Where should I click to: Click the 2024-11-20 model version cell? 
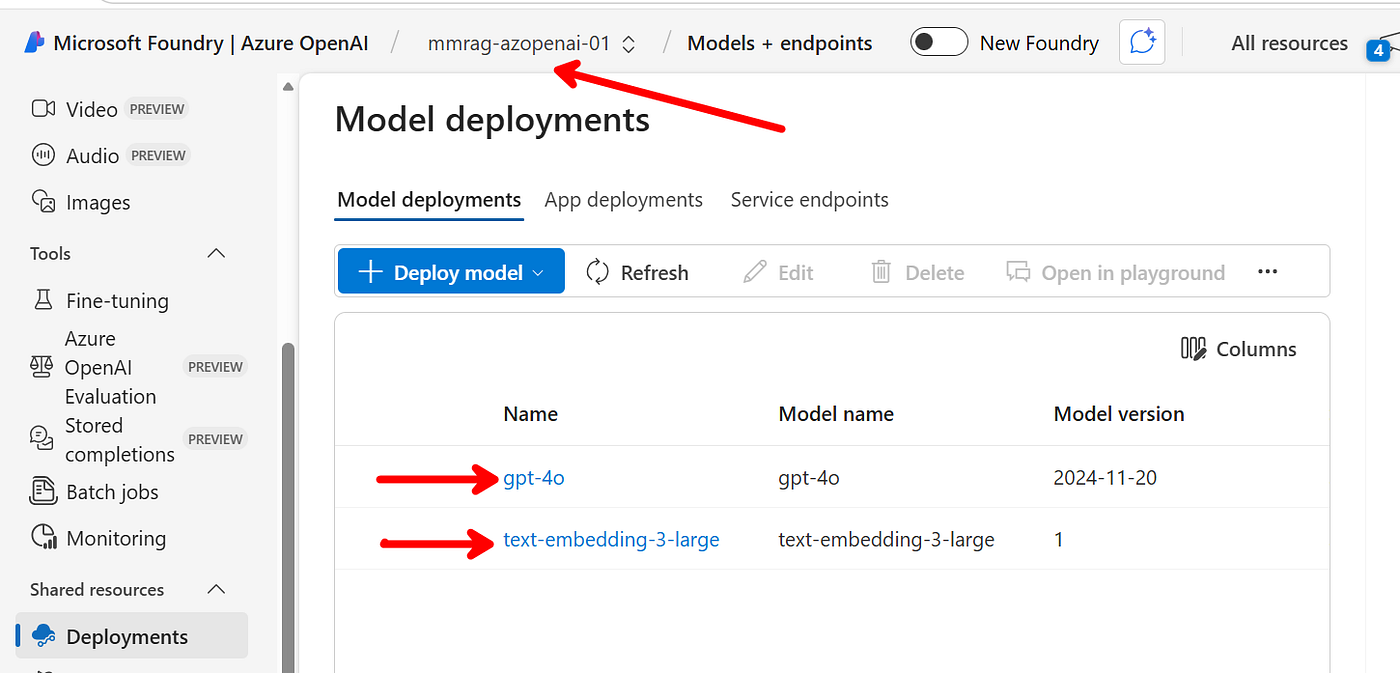tap(1105, 478)
